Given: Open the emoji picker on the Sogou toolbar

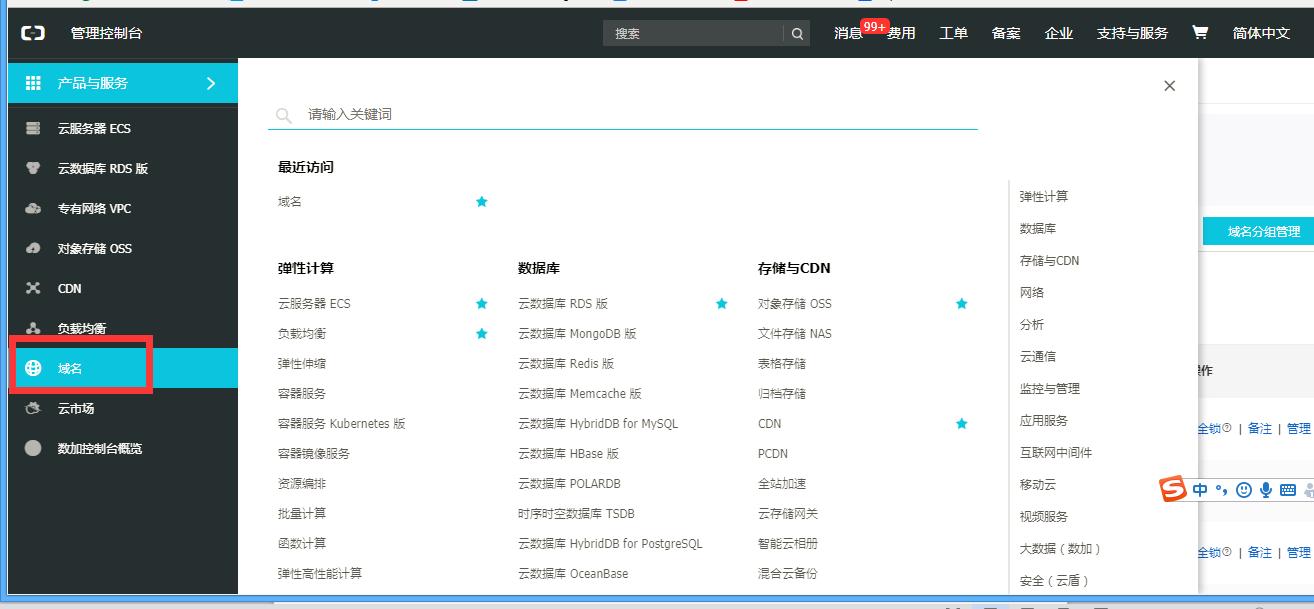Looking at the screenshot, I should (1244, 490).
